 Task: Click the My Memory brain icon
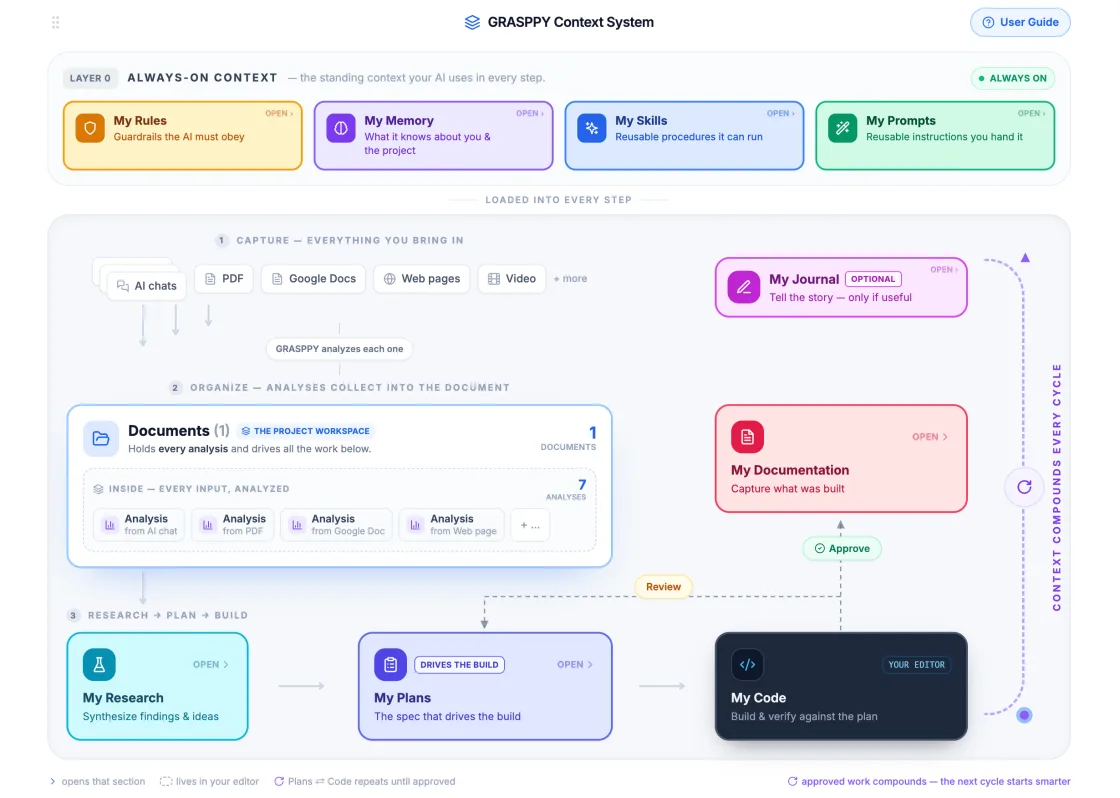(341, 129)
